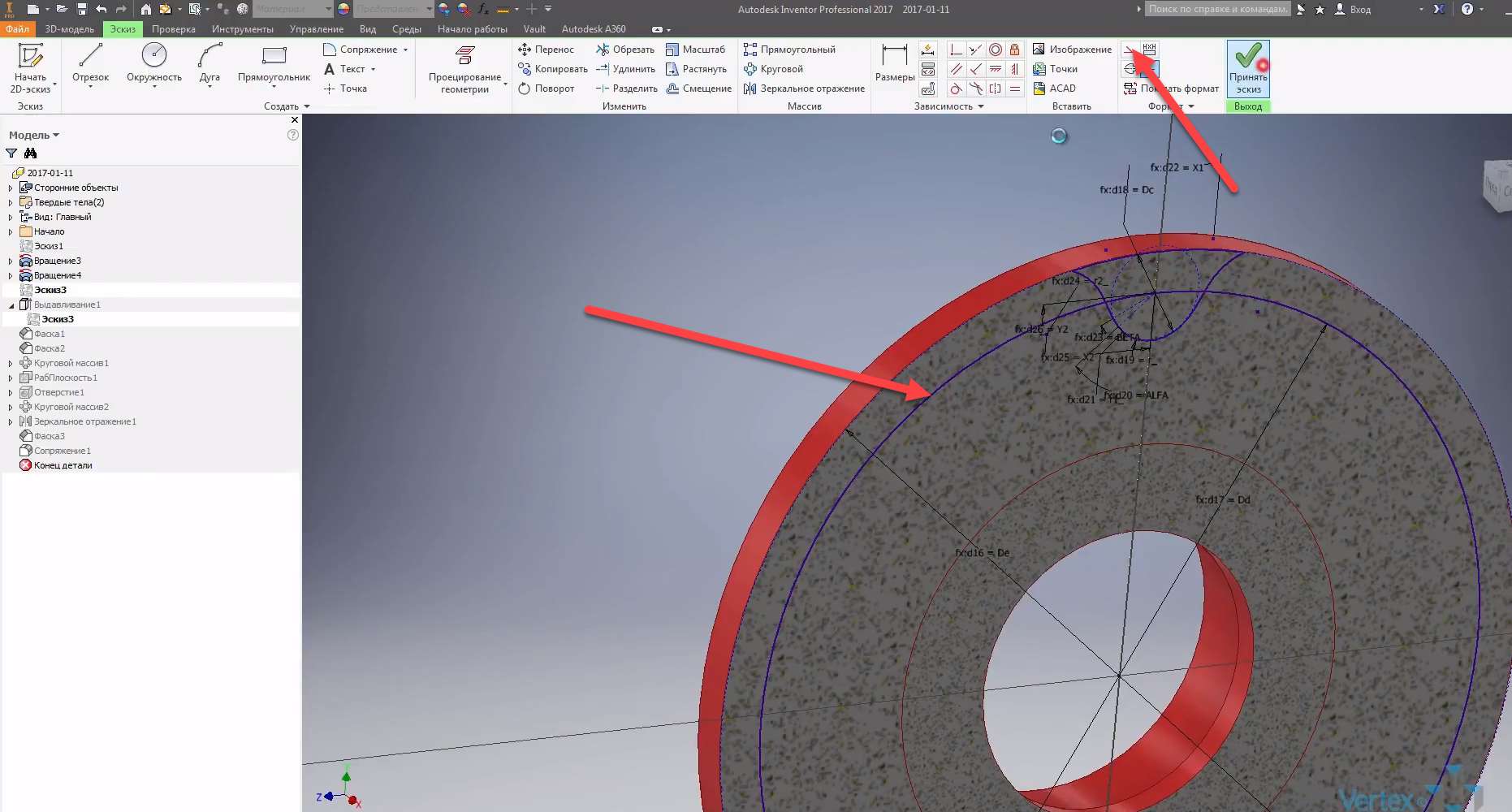Collapse the Выдавливание1 feature node
This screenshot has height=812, width=1512.
11,304
